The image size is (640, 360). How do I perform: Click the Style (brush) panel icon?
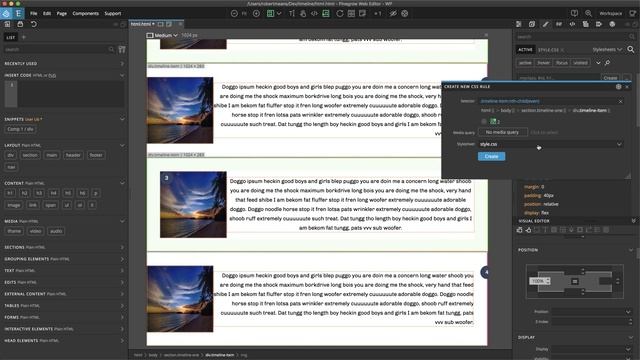(545, 24)
